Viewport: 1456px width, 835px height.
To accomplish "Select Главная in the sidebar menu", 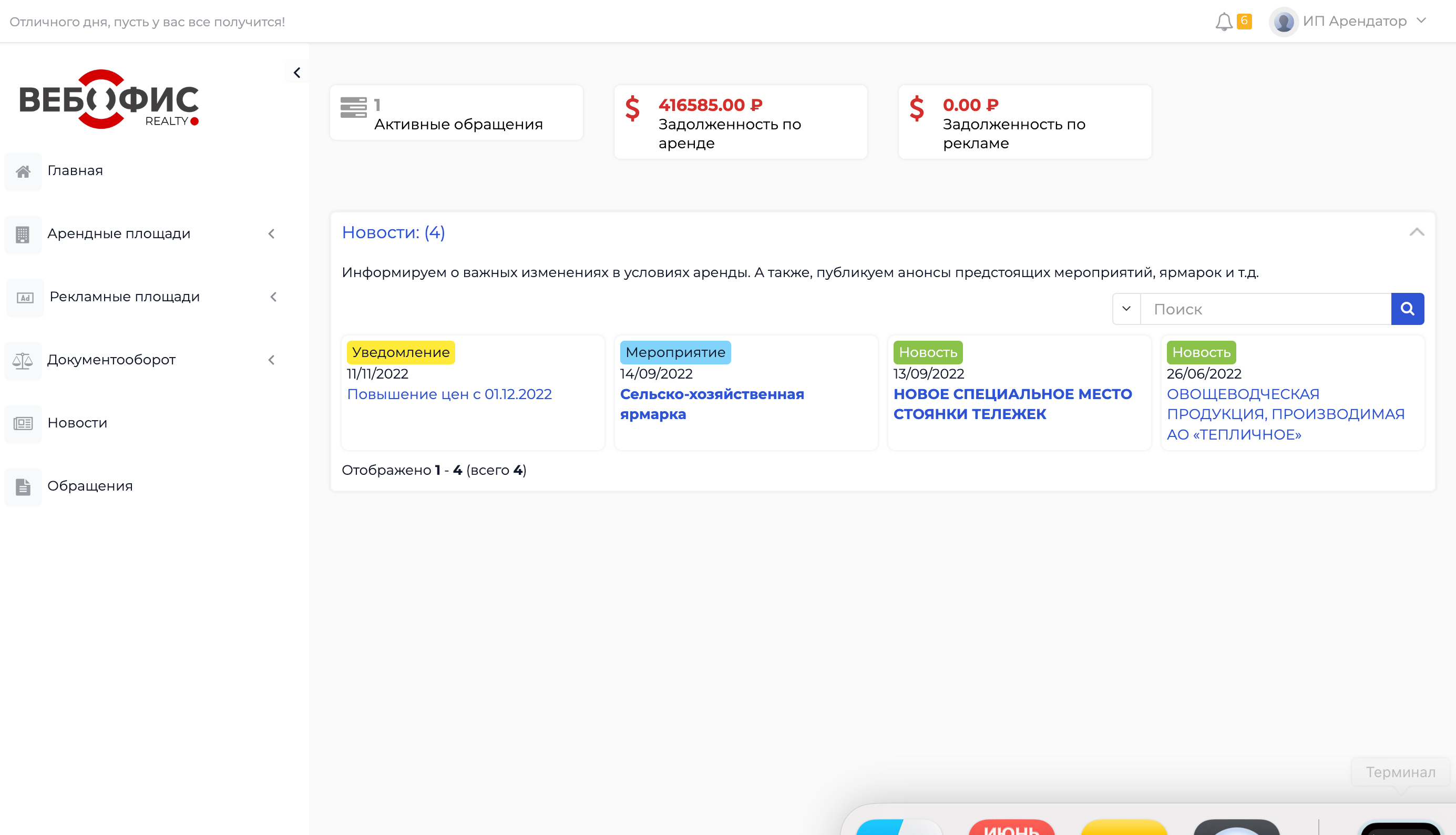I will click(x=75, y=170).
